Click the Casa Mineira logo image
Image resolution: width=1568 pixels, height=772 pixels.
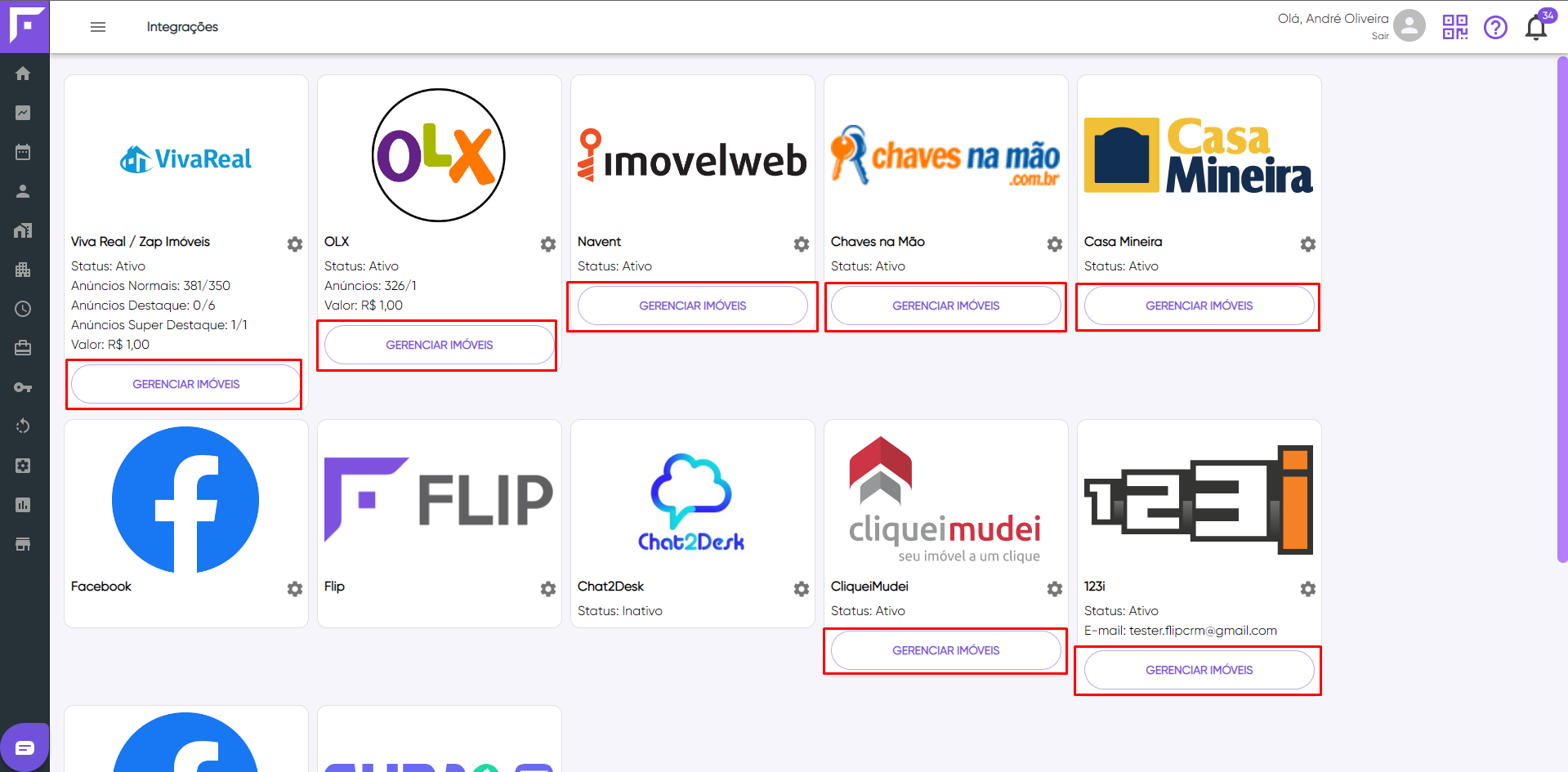click(x=1199, y=155)
